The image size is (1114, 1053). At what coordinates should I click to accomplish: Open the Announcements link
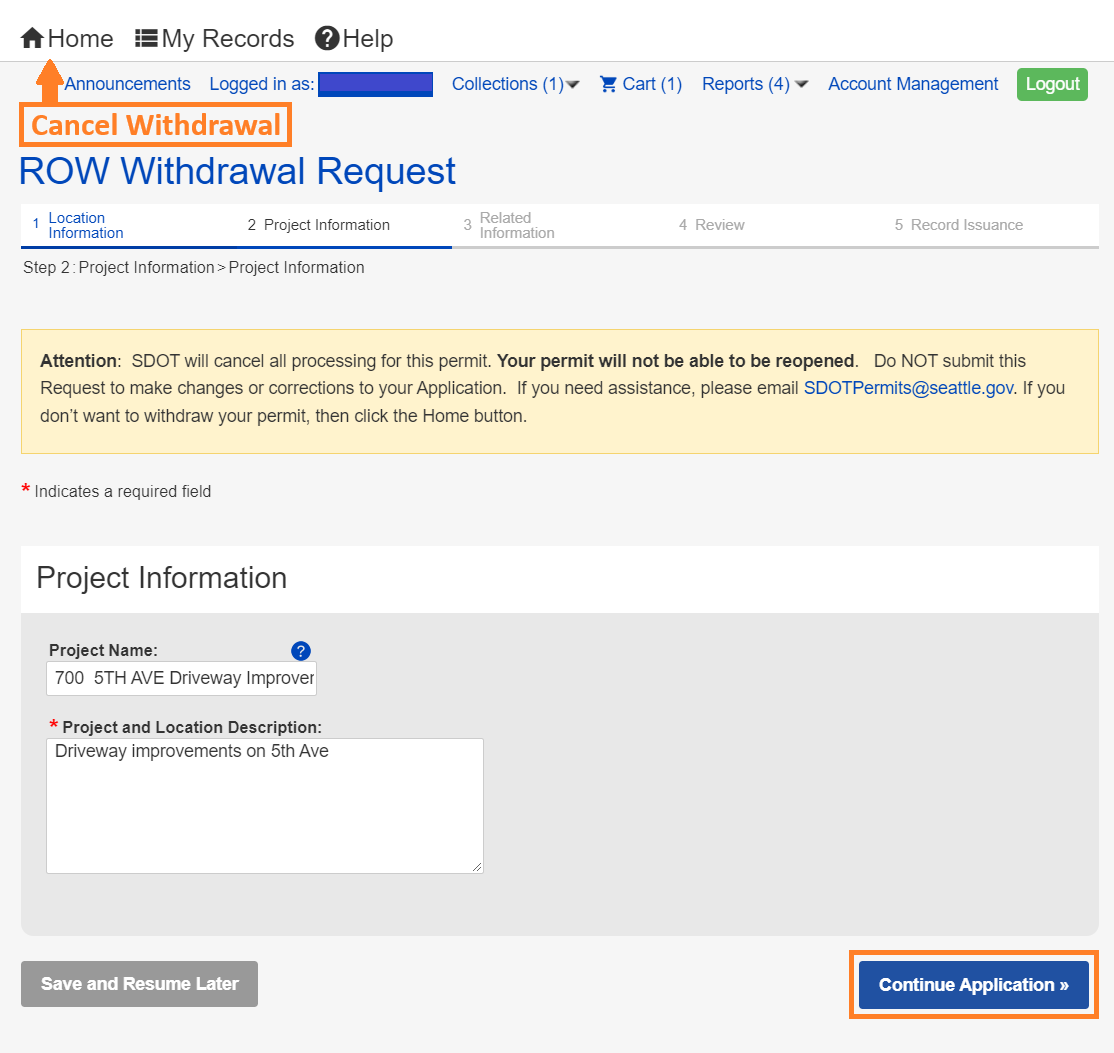click(127, 85)
